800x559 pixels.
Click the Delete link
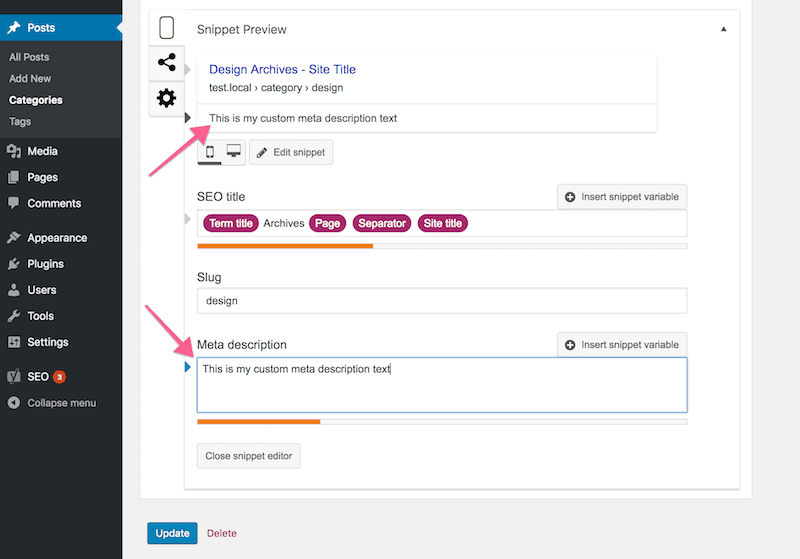coord(222,533)
